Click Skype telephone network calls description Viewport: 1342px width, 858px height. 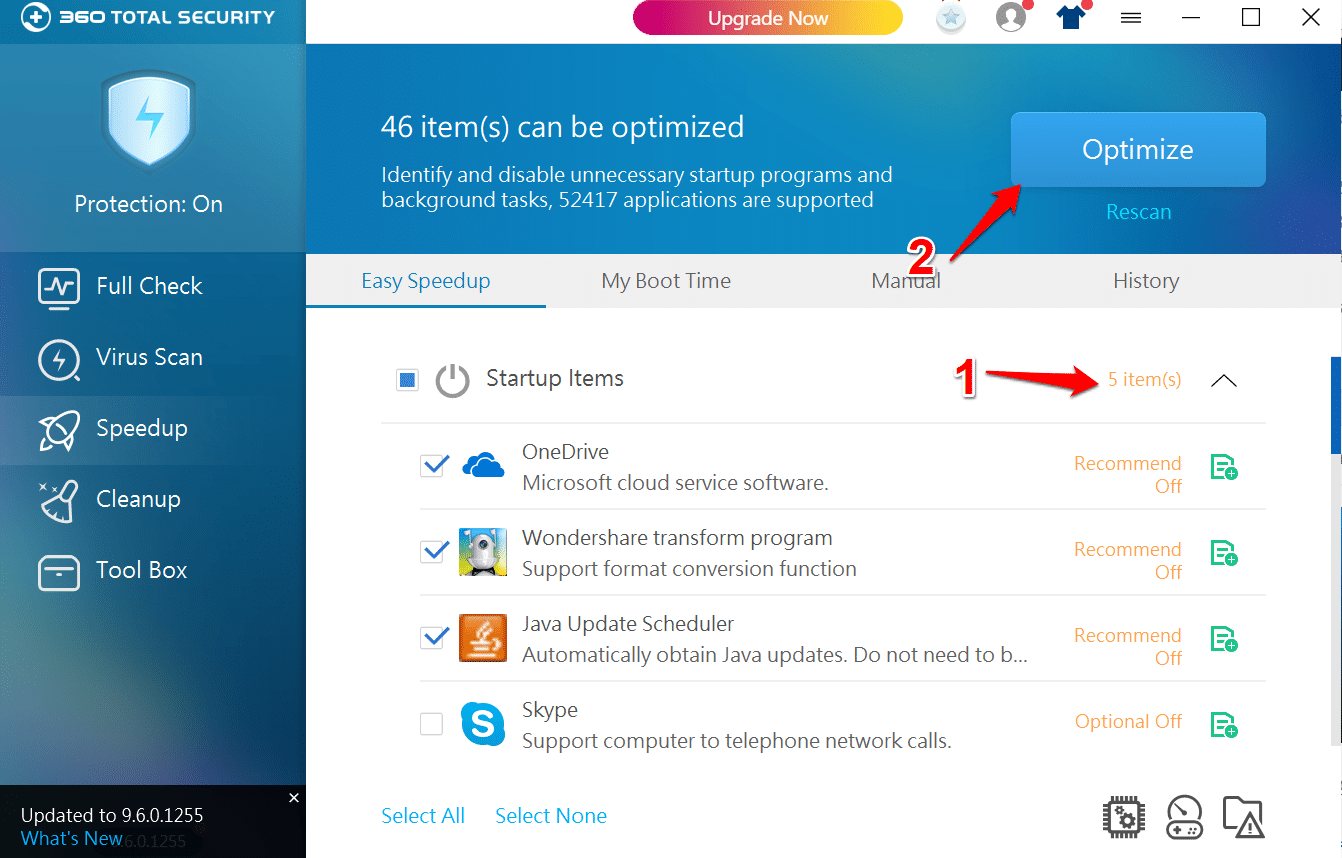pyautogui.click(x=737, y=742)
